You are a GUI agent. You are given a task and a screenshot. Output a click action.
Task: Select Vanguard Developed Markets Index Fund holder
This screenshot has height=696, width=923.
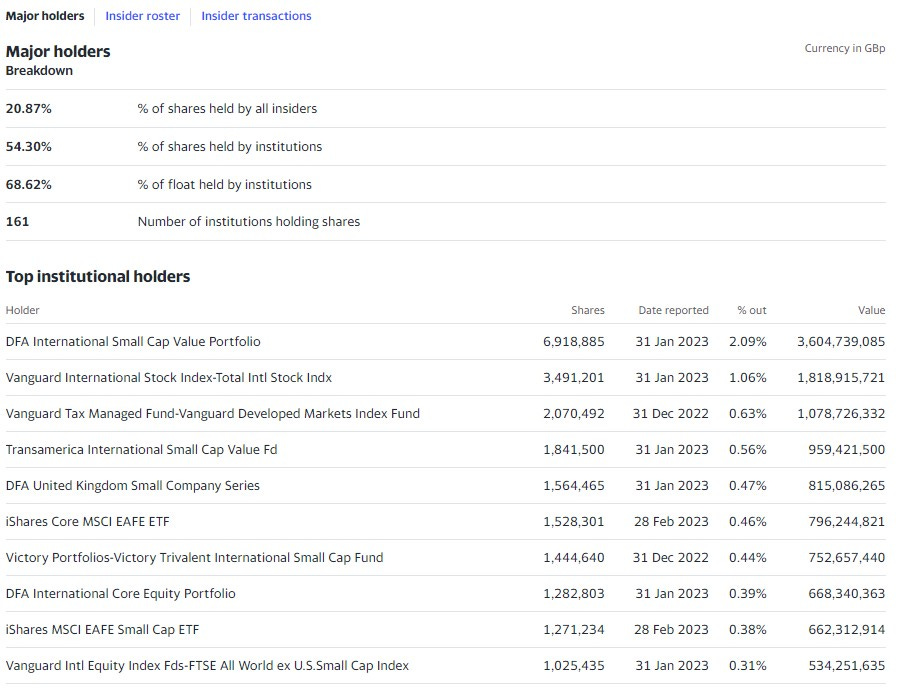(213, 413)
